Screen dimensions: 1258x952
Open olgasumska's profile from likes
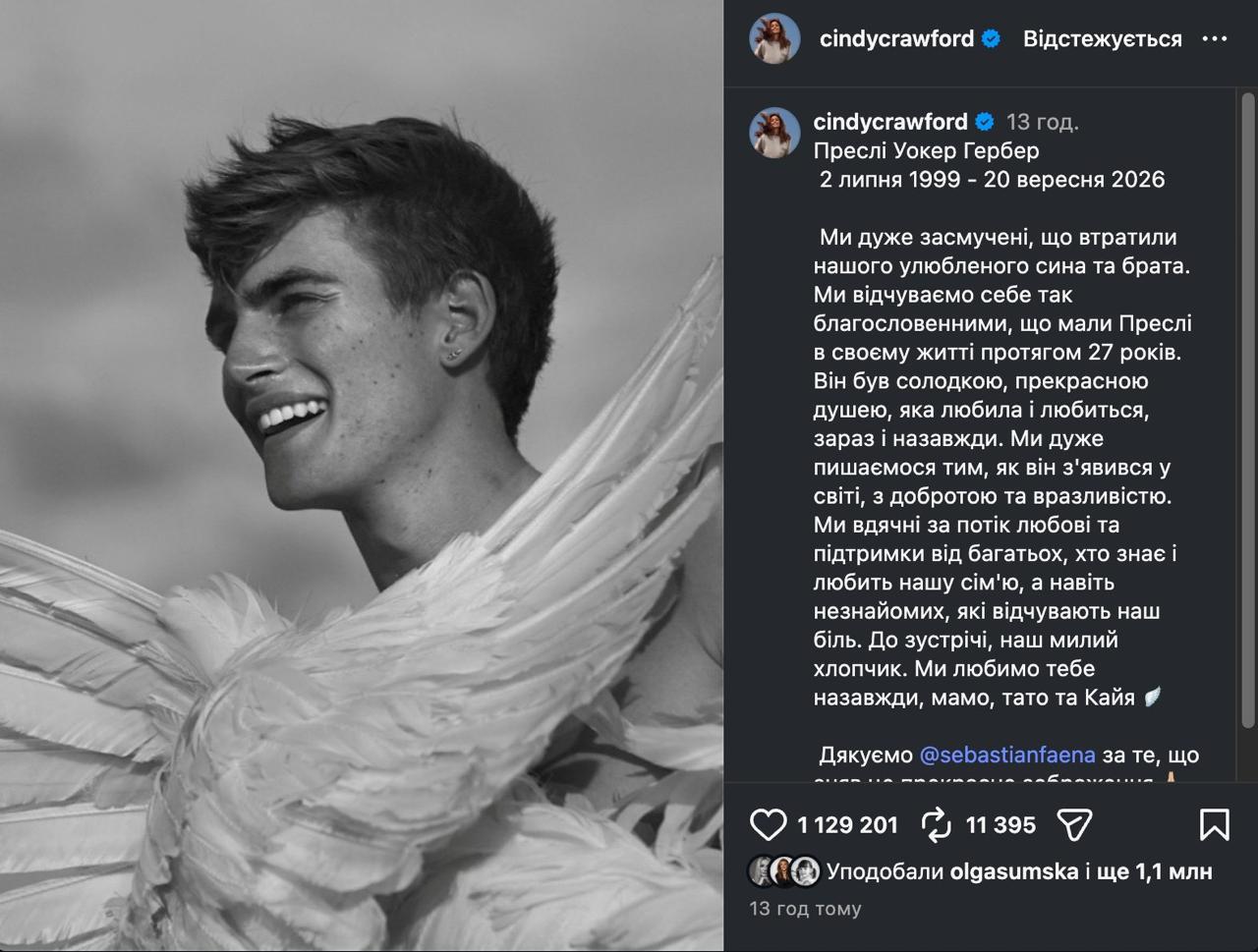click(x=1014, y=871)
